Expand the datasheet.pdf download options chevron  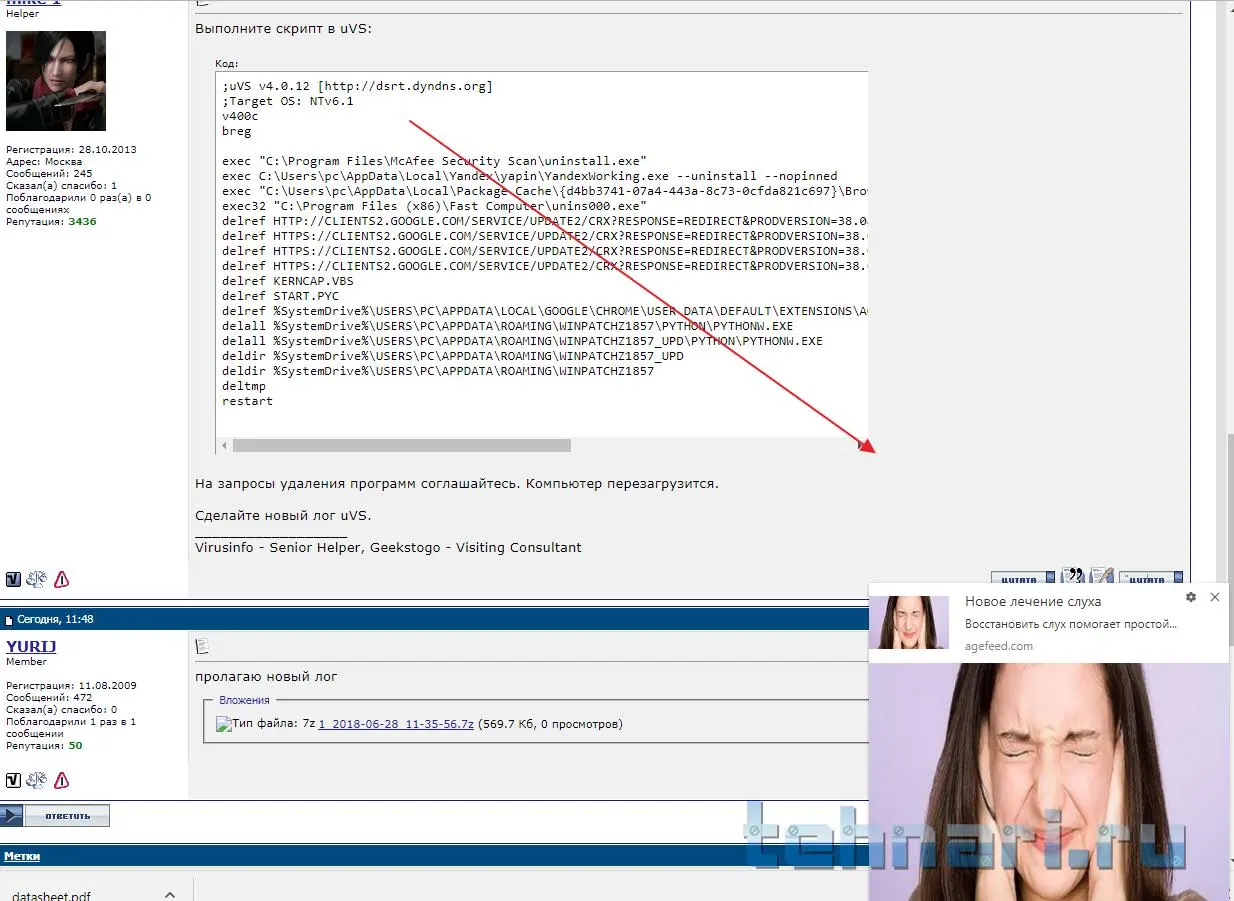[170, 895]
